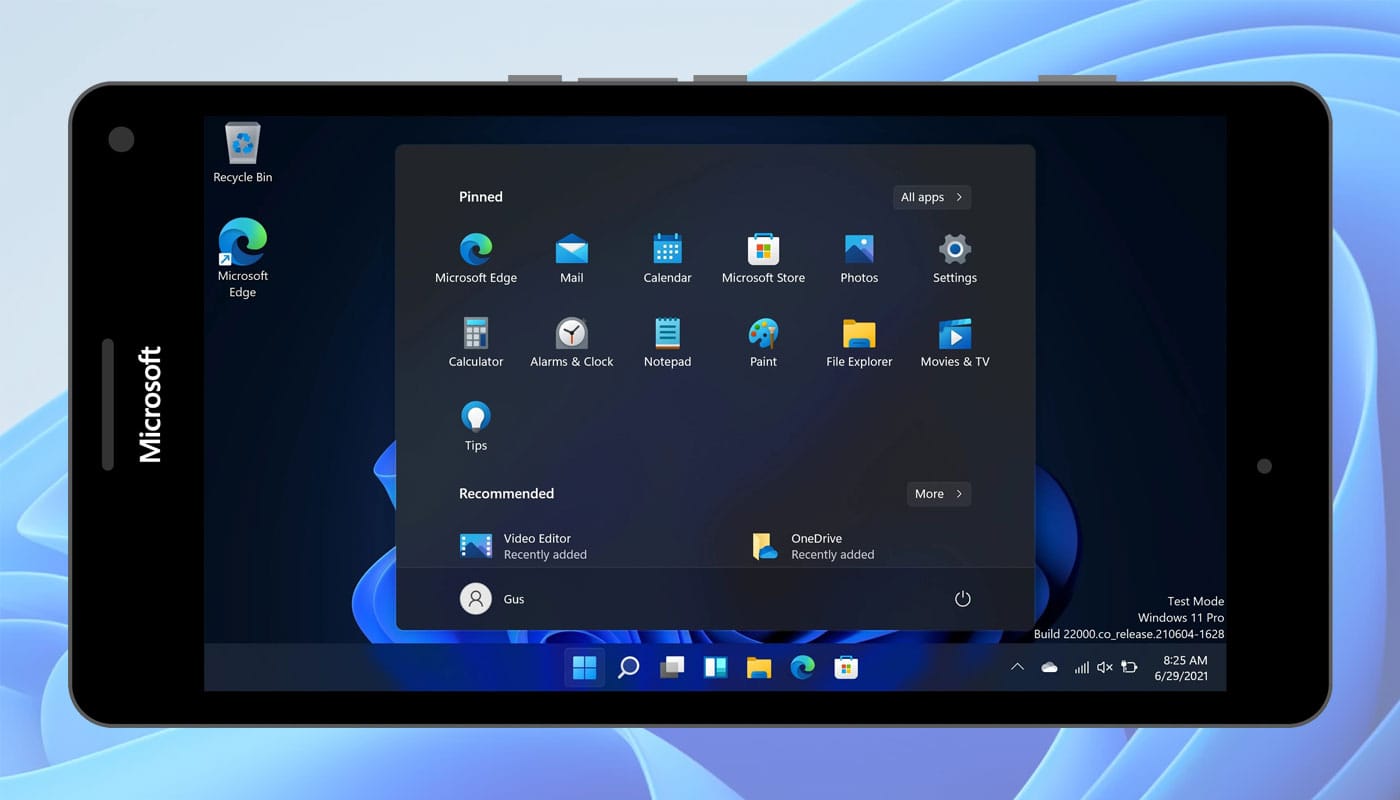Open Search from the taskbar

(628, 667)
